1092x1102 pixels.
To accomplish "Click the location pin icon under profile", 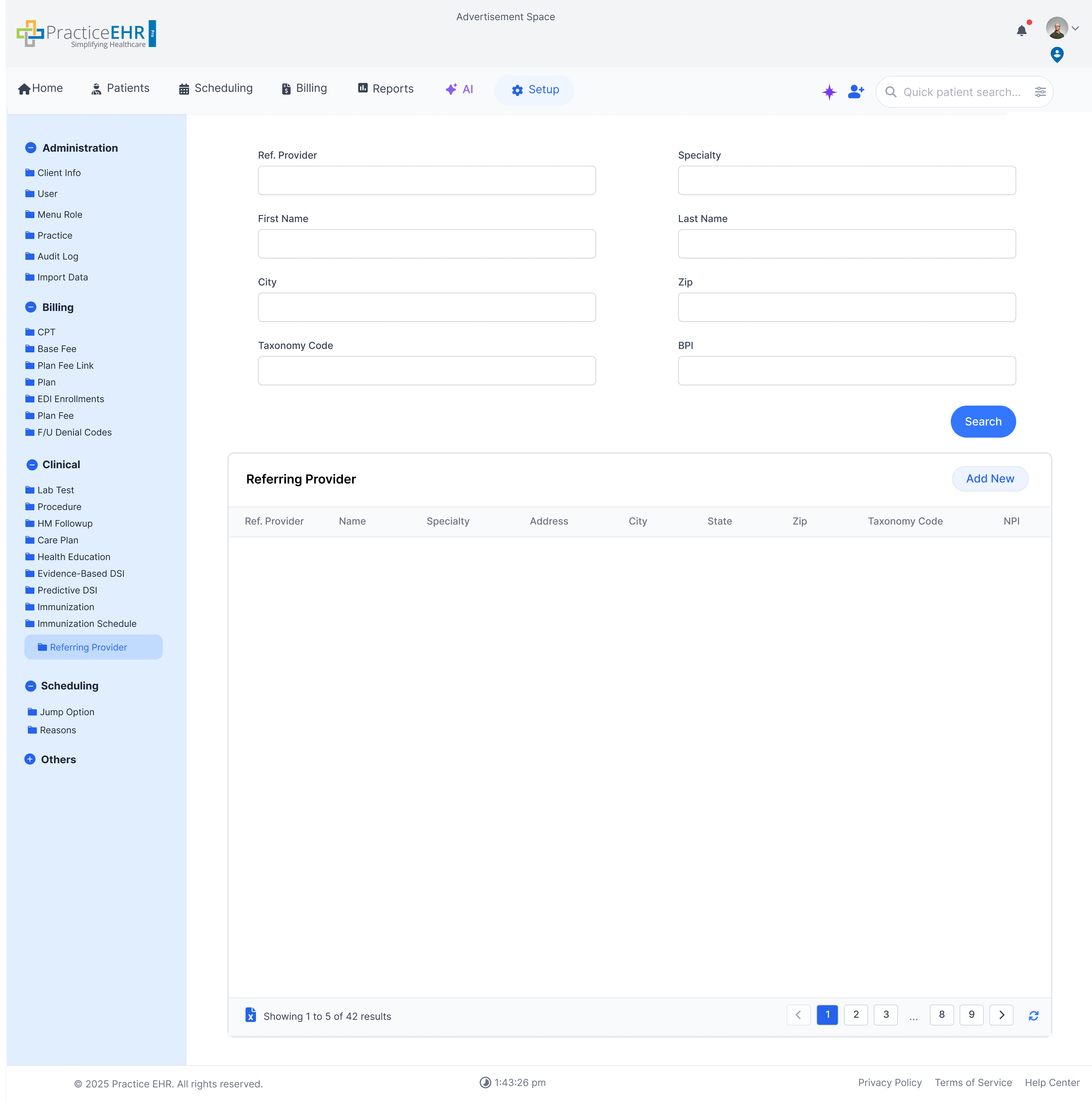I will (1057, 55).
